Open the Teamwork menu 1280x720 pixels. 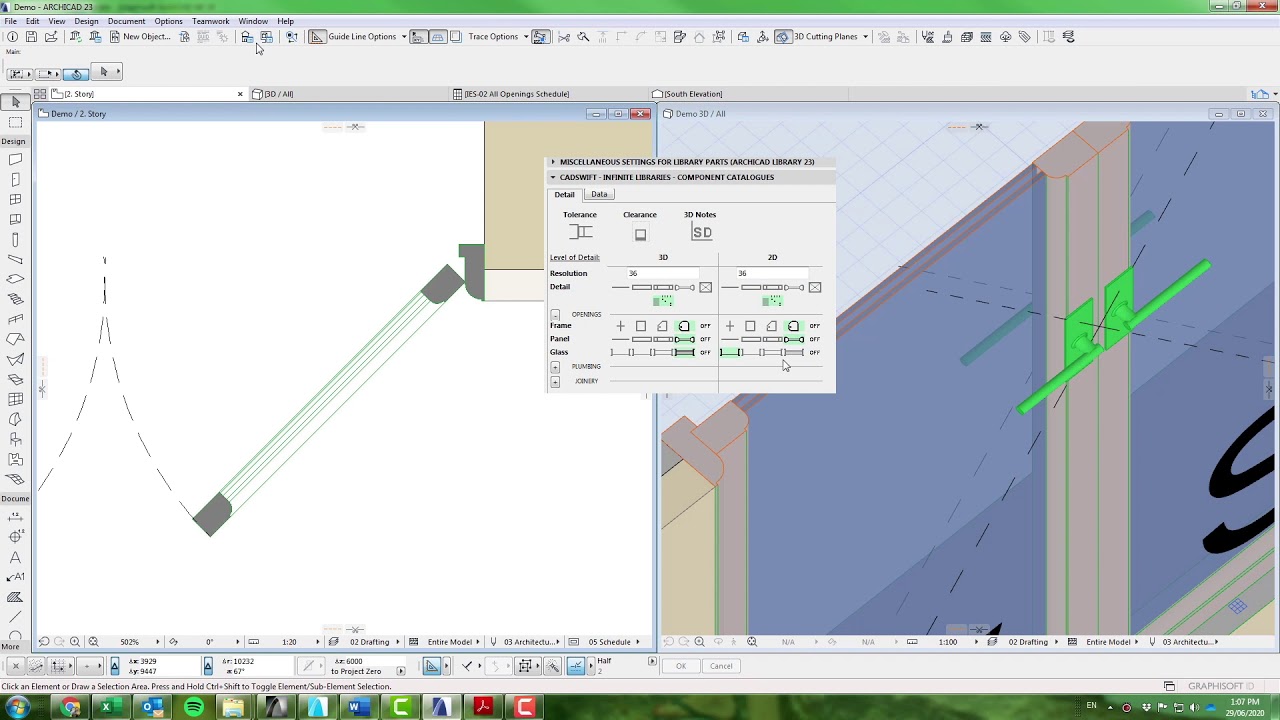(x=210, y=21)
